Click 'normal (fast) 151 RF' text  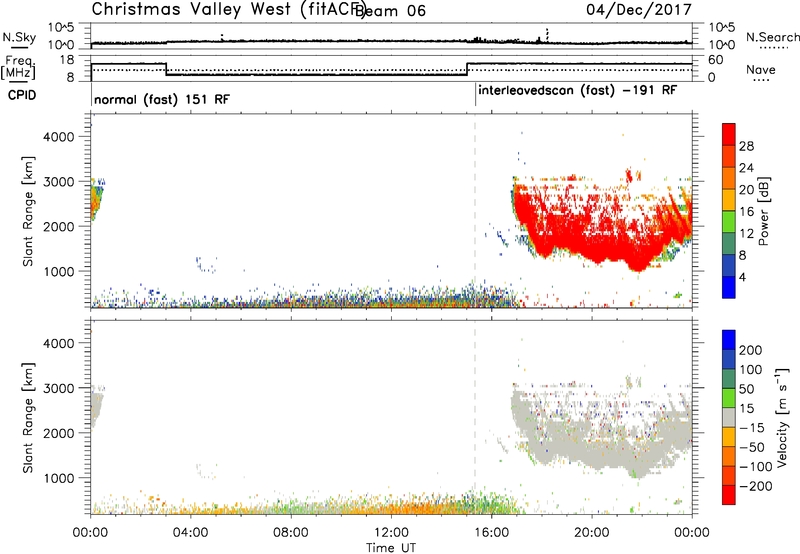162,99
